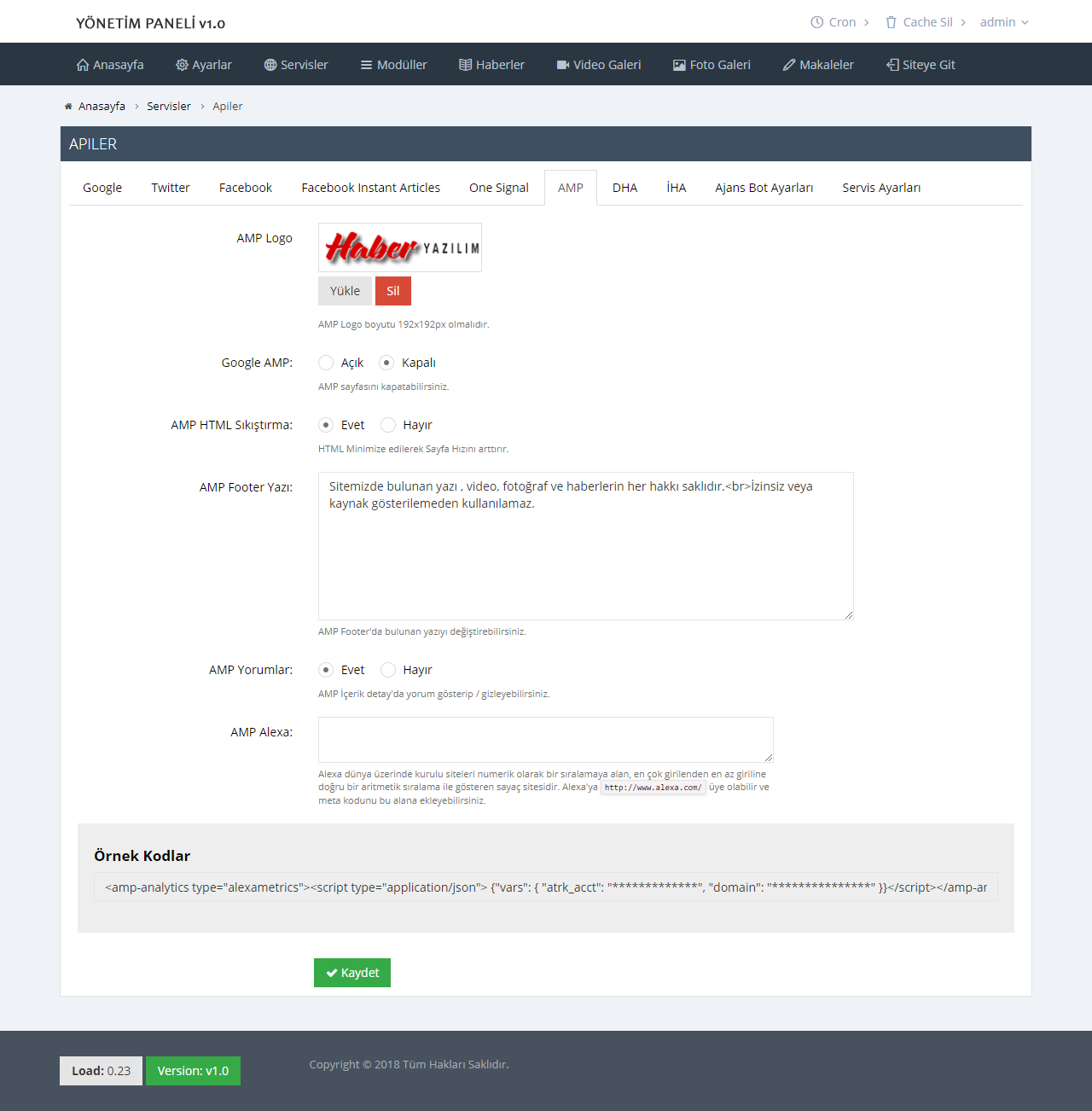Open the Facebook Instant Articles tab

(x=371, y=188)
